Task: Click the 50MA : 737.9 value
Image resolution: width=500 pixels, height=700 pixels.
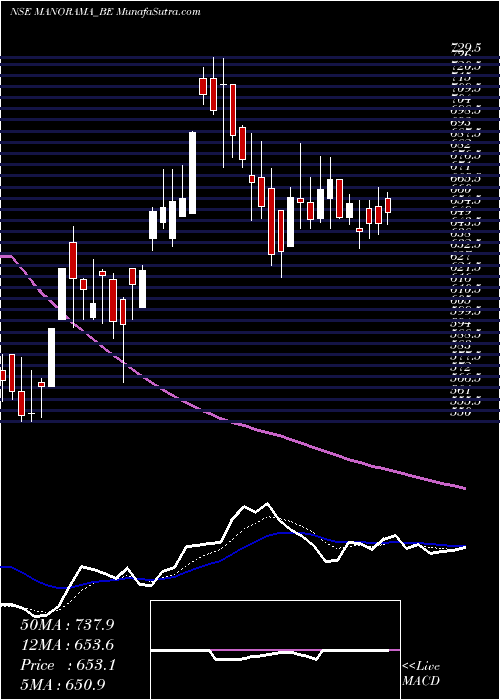Action: coord(67,624)
